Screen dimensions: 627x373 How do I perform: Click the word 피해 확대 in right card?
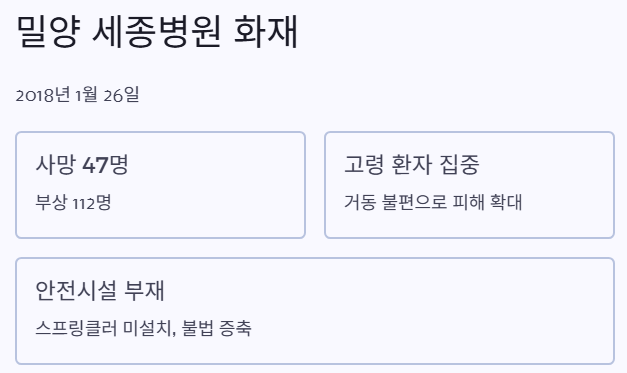point(487,202)
